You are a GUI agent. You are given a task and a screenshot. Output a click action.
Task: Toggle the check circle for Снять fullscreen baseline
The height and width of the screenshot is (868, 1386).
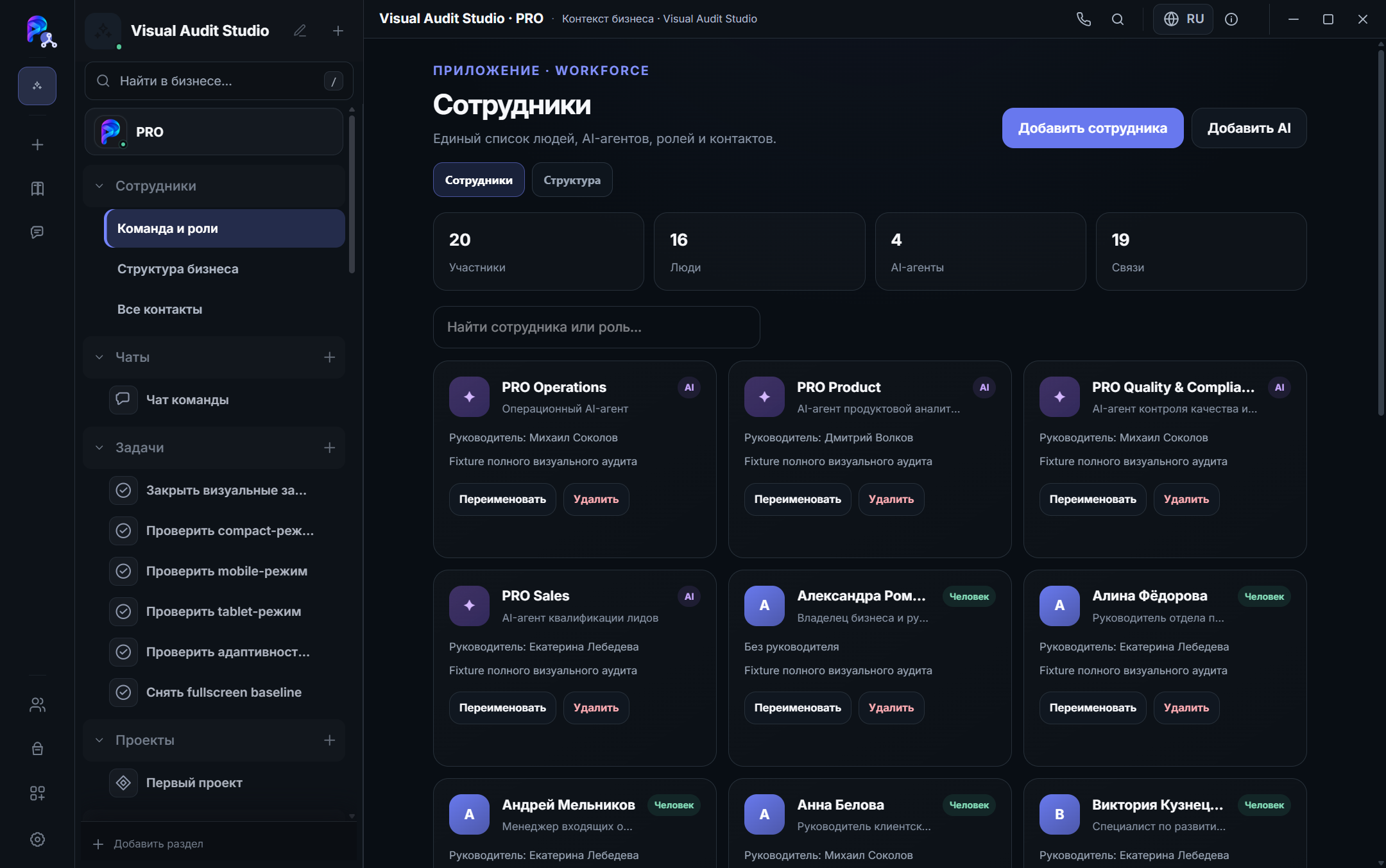(123, 692)
